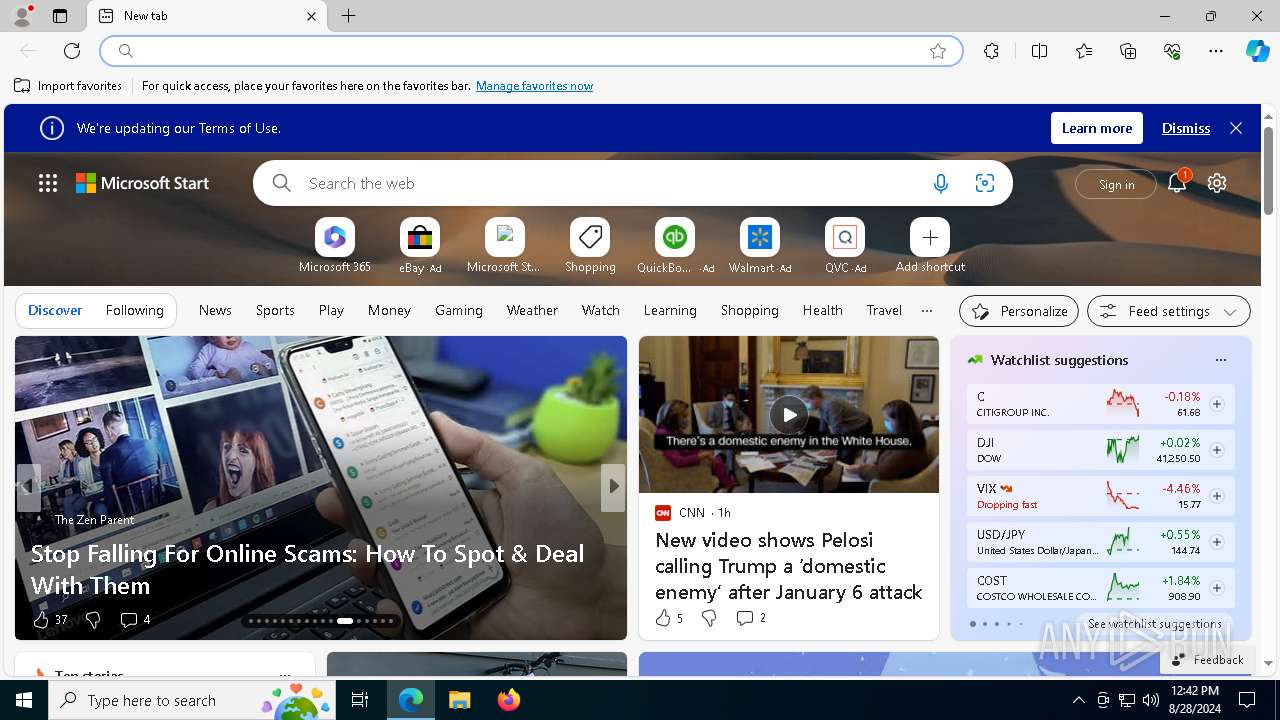The height and width of the screenshot is (720, 1280).
Task: Open the Sports category
Action: (275, 310)
